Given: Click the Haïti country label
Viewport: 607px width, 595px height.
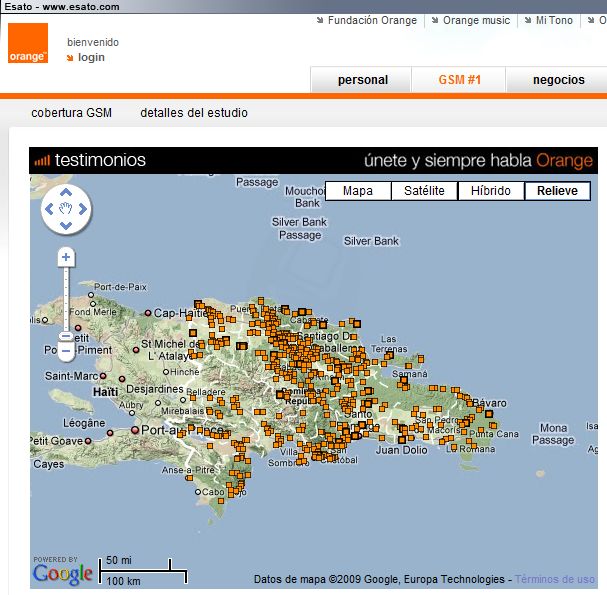Looking at the screenshot, I should pos(105,392).
